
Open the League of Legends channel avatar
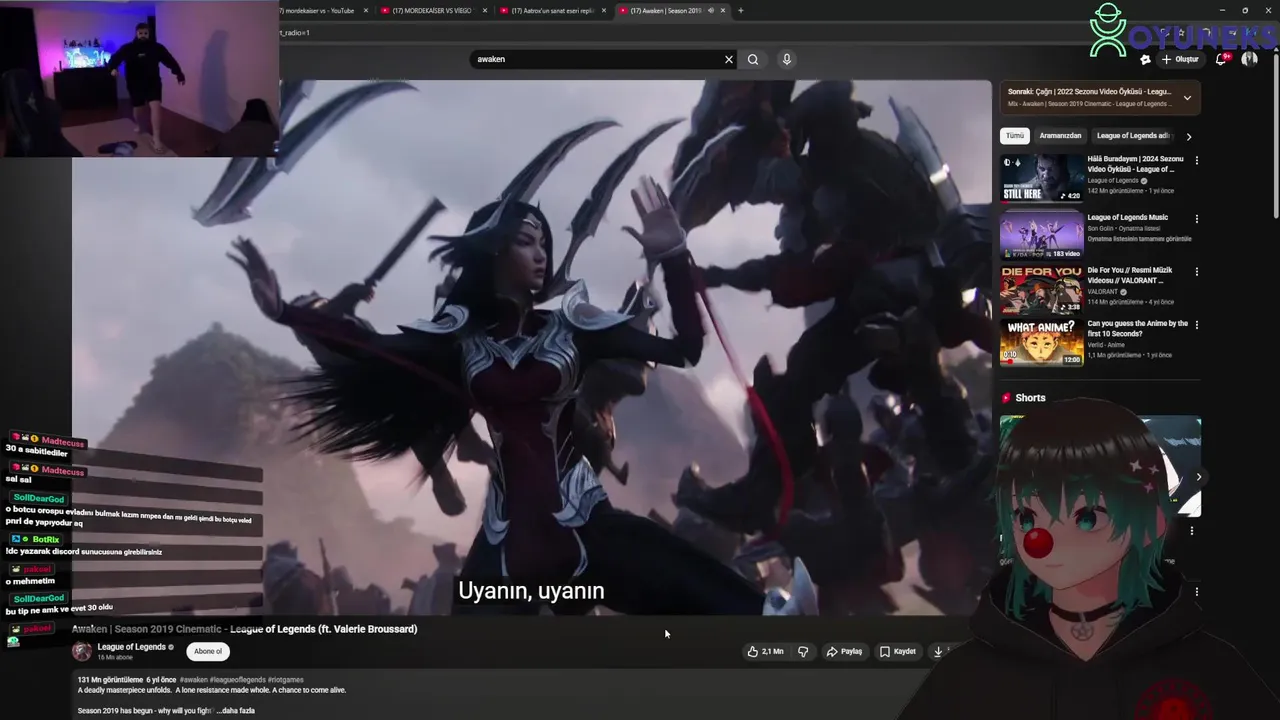[x=82, y=651]
